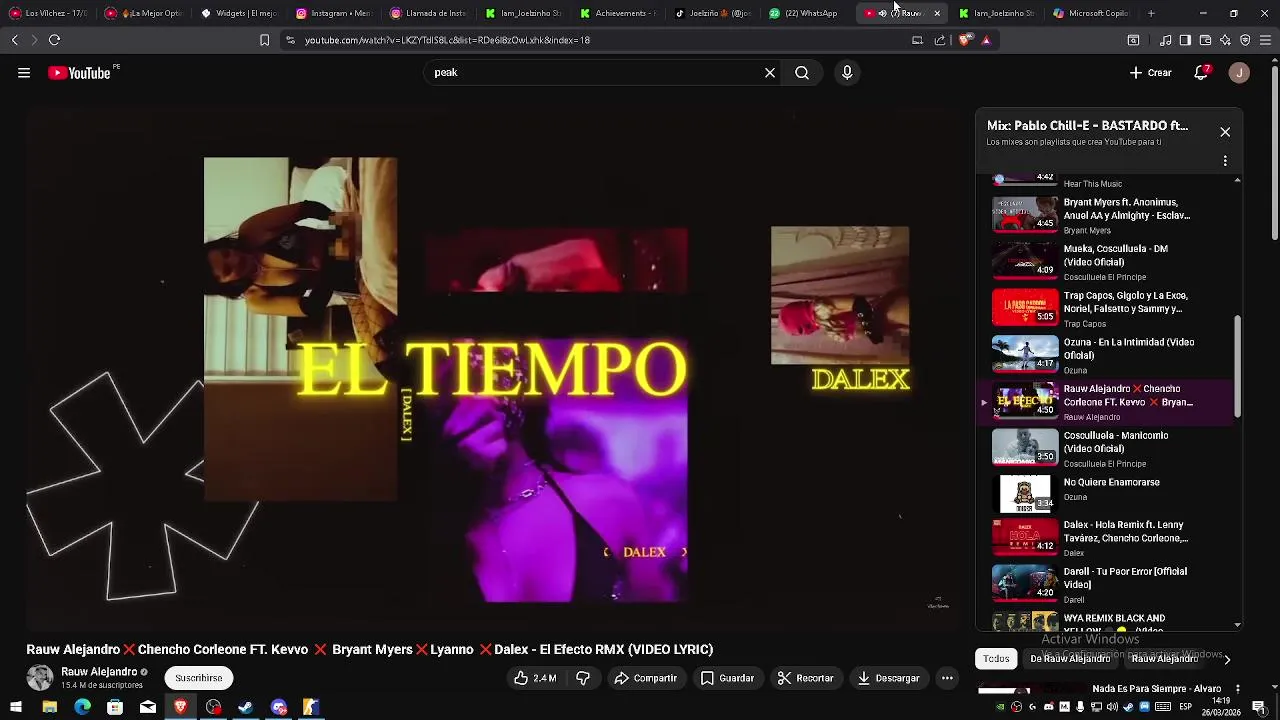Run search with the magnifier icon
Viewport: 1280px width, 720px height.
click(802, 73)
